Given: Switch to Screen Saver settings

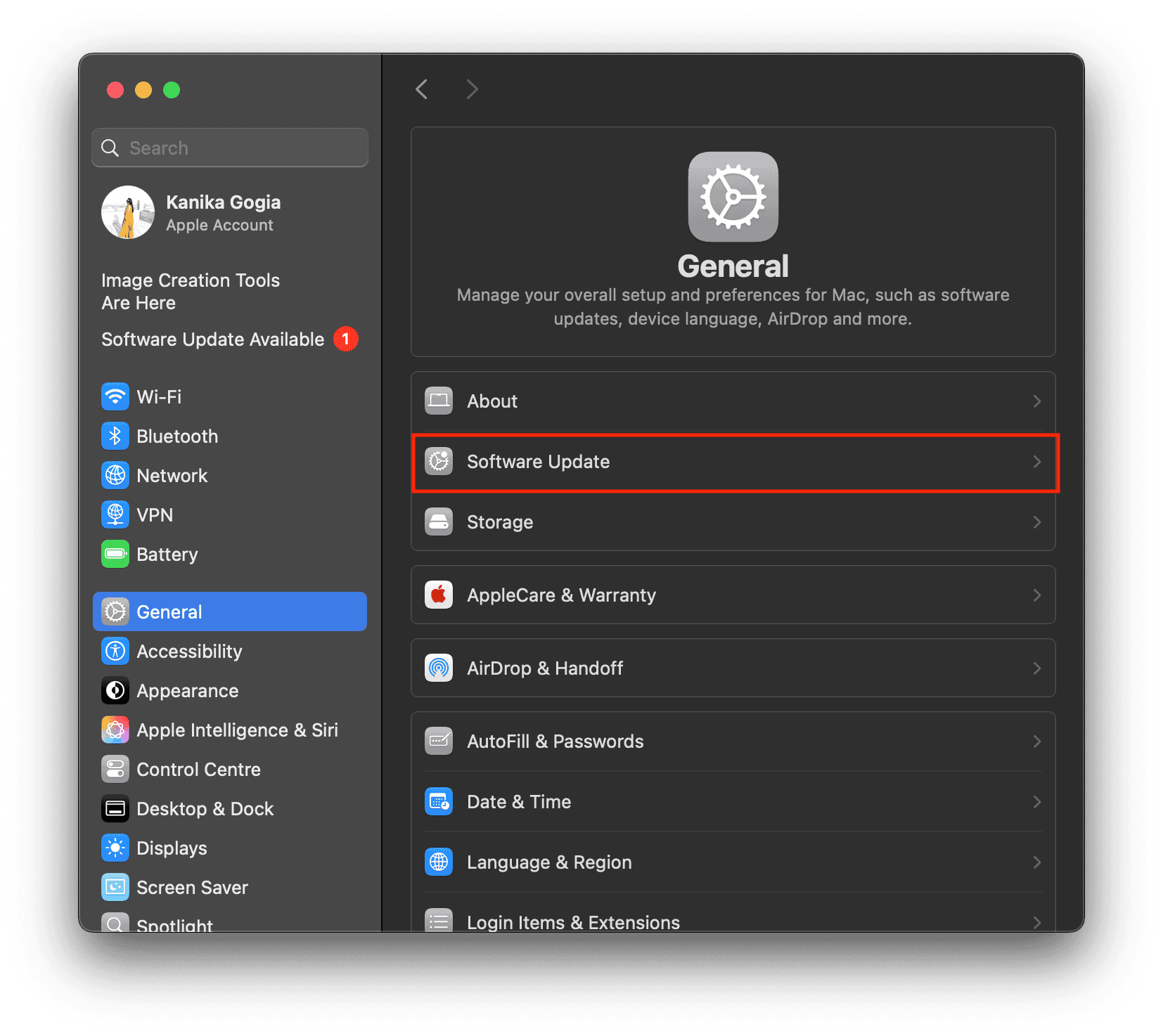Looking at the screenshot, I should point(192,887).
